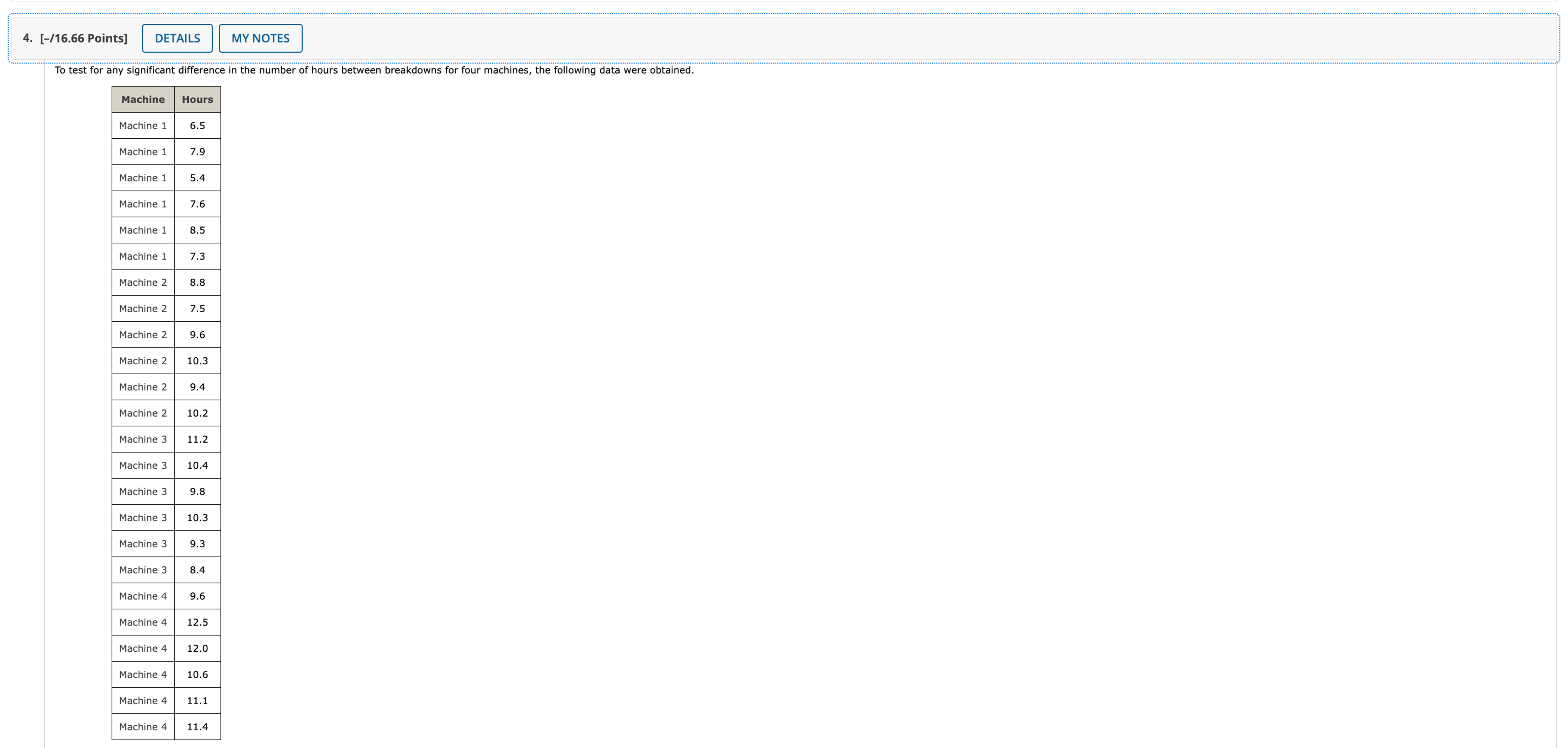1568x748 pixels.
Task: Click the question description text
Action: [374, 71]
